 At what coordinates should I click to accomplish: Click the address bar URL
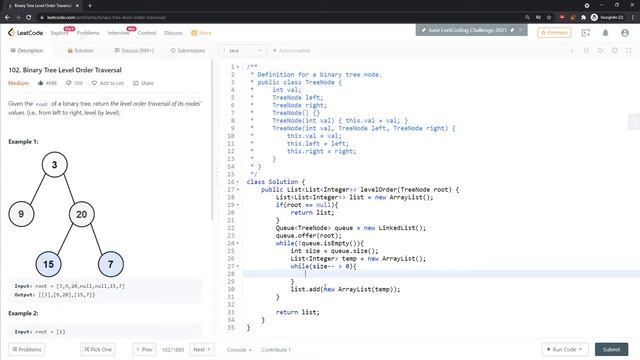point(106,17)
